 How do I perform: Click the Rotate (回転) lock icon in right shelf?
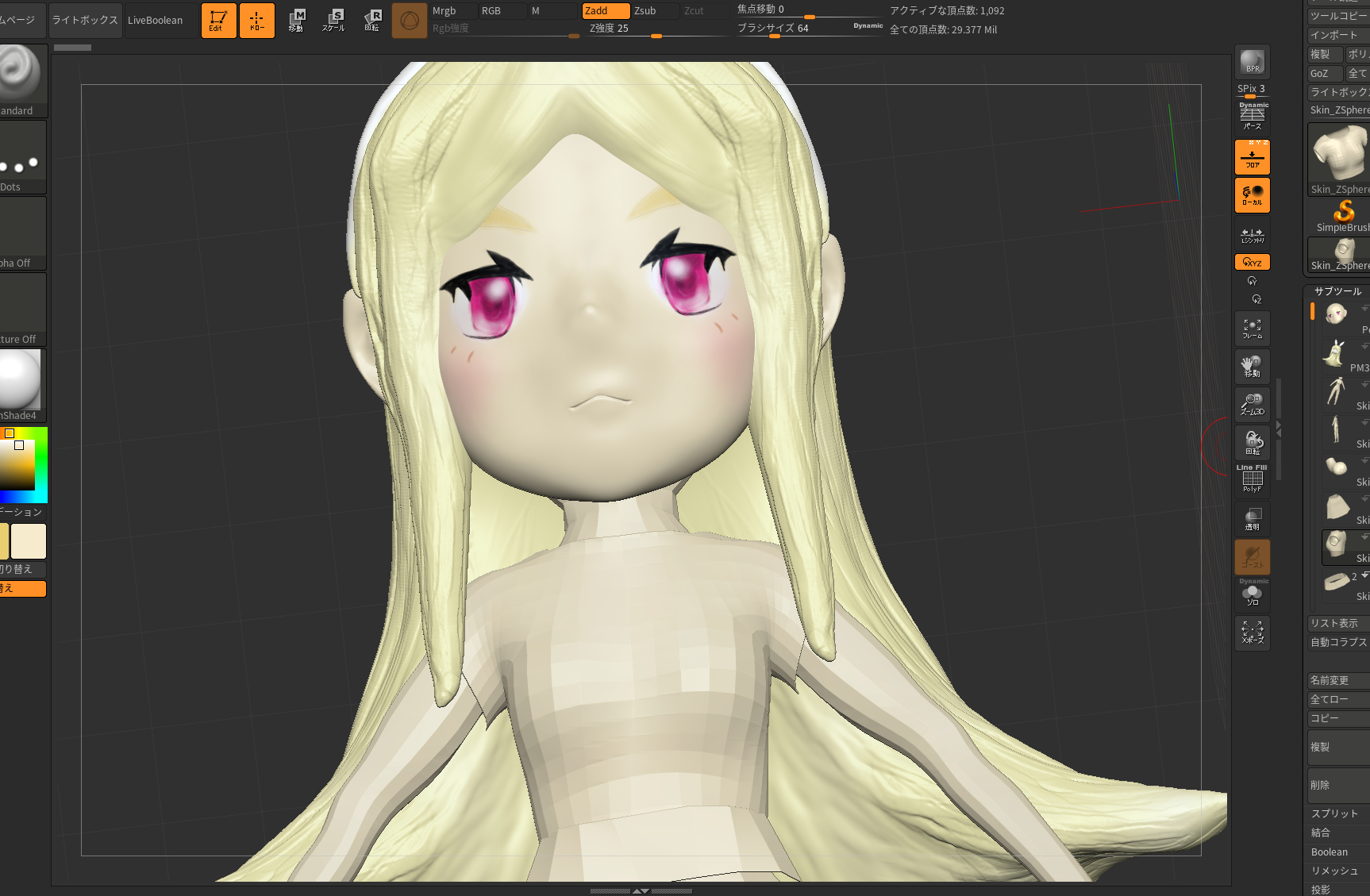pyautogui.click(x=1253, y=443)
